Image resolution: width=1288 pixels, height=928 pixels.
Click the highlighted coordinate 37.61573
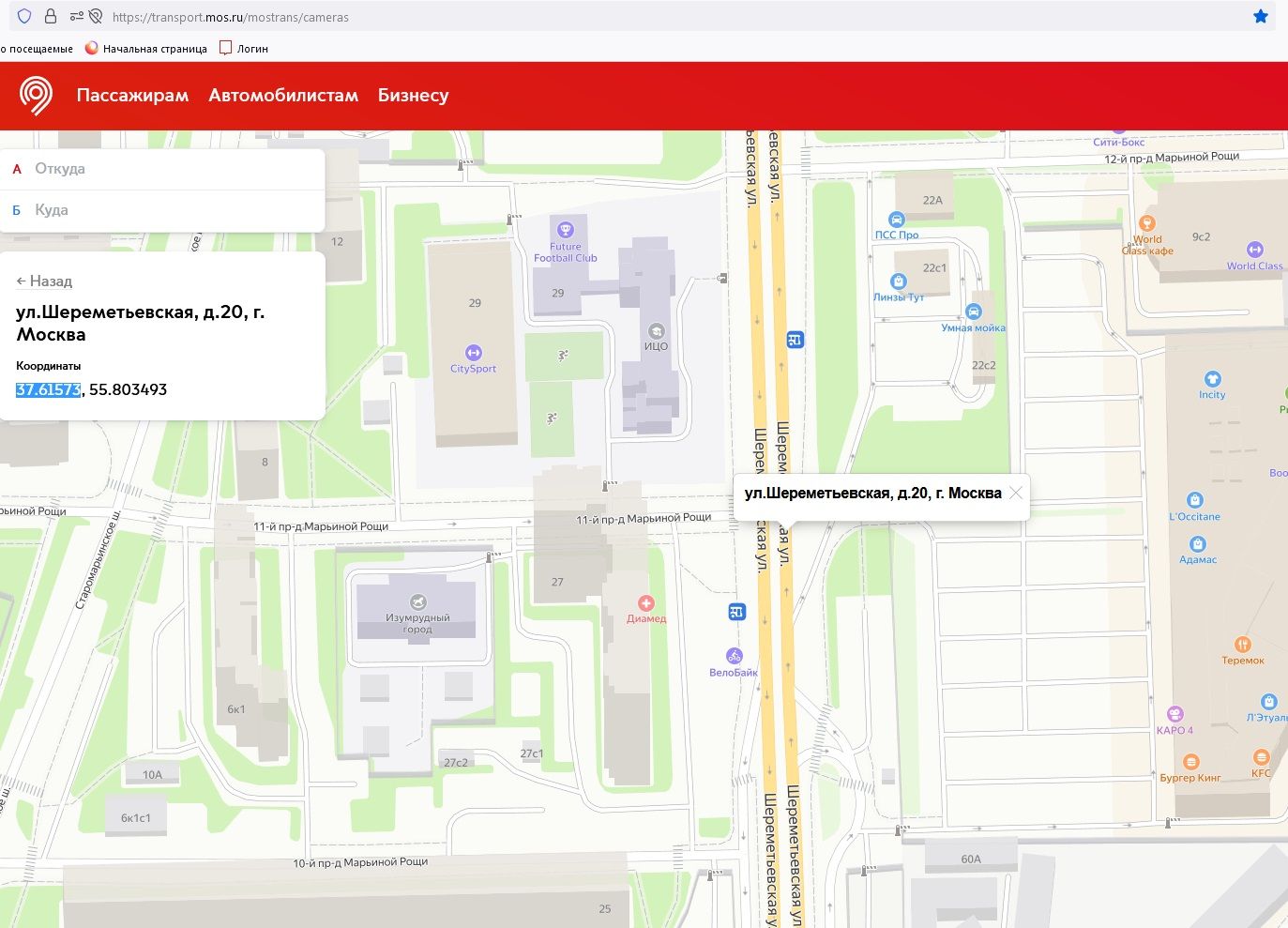tap(48, 389)
